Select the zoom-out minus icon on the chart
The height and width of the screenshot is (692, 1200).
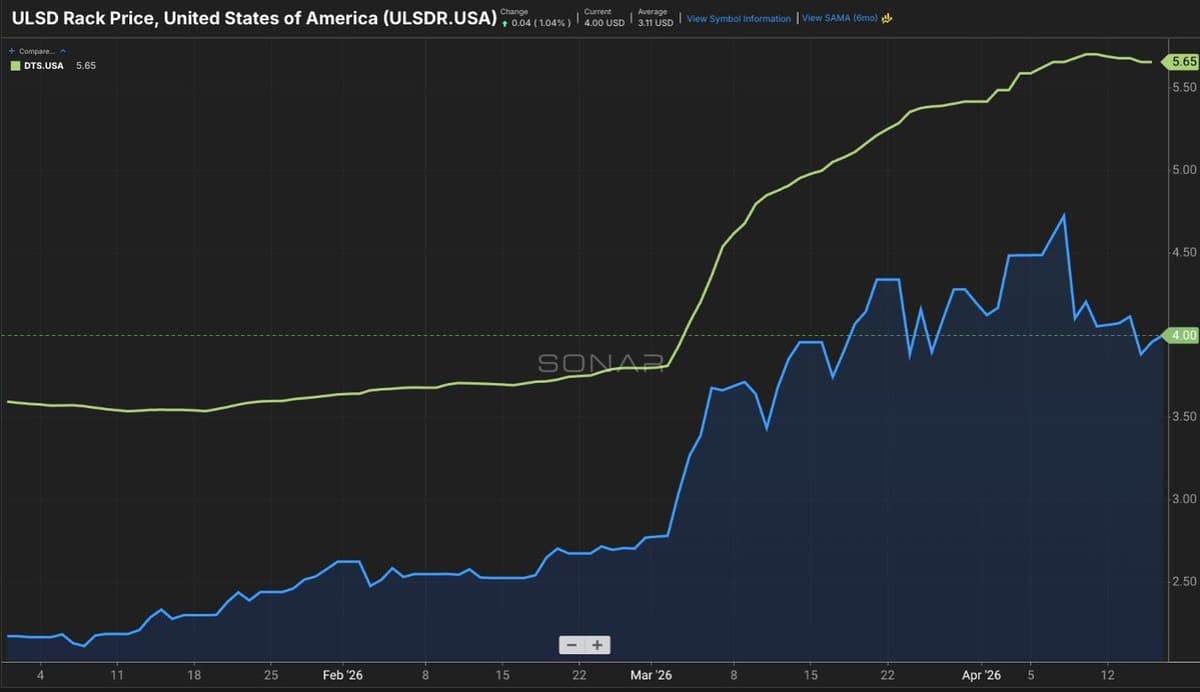pos(572,645)
